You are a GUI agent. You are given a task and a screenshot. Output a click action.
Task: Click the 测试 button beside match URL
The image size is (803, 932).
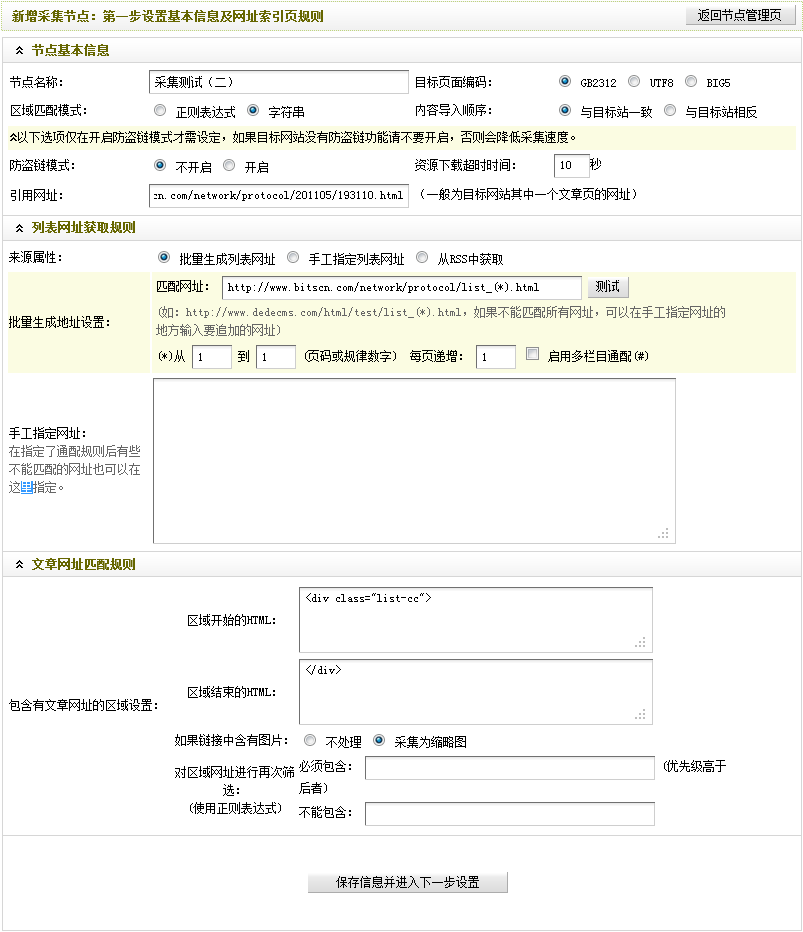(607, 287)
